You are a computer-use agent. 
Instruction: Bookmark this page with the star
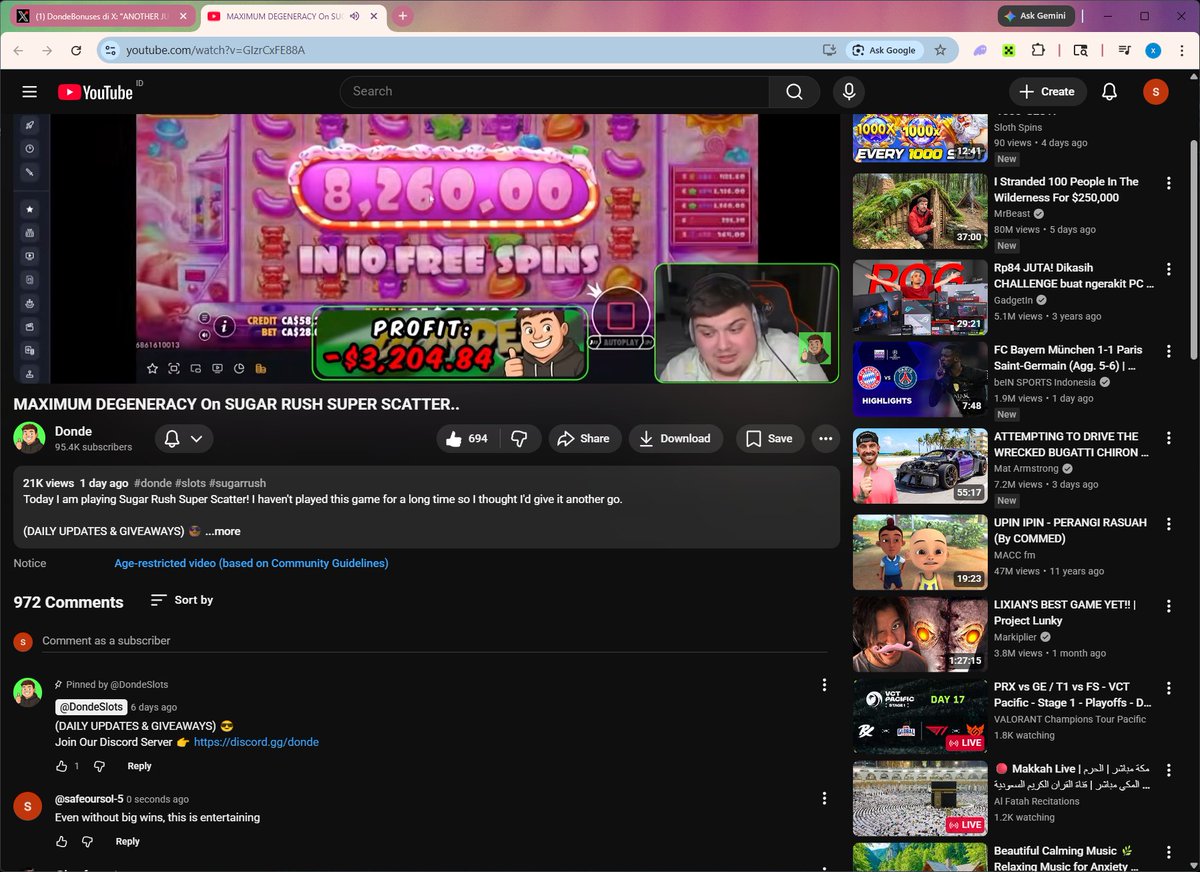pyautogui.click(x=940, y=50)
